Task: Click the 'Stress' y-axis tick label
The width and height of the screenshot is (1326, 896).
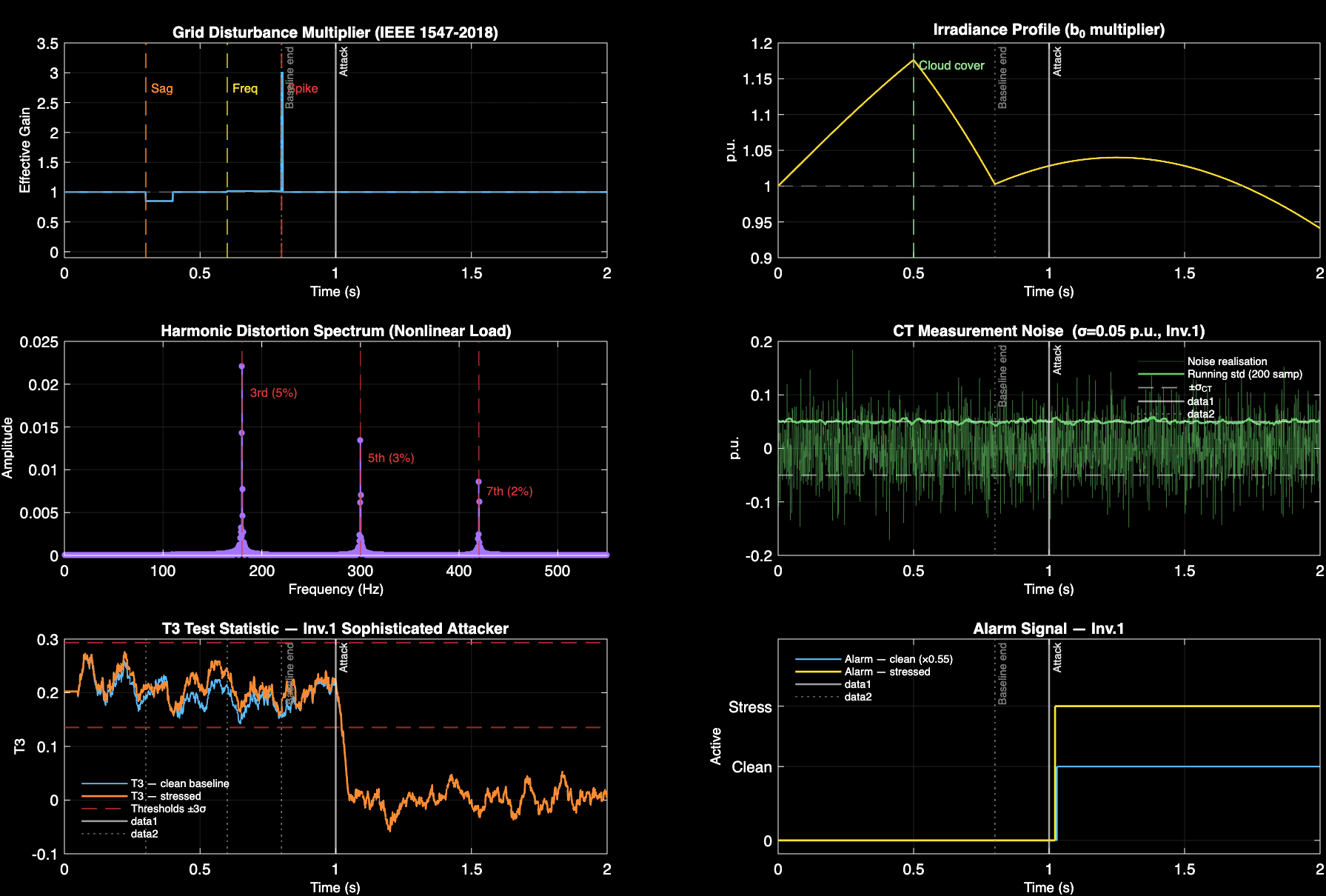Action: tap(750, 707)
